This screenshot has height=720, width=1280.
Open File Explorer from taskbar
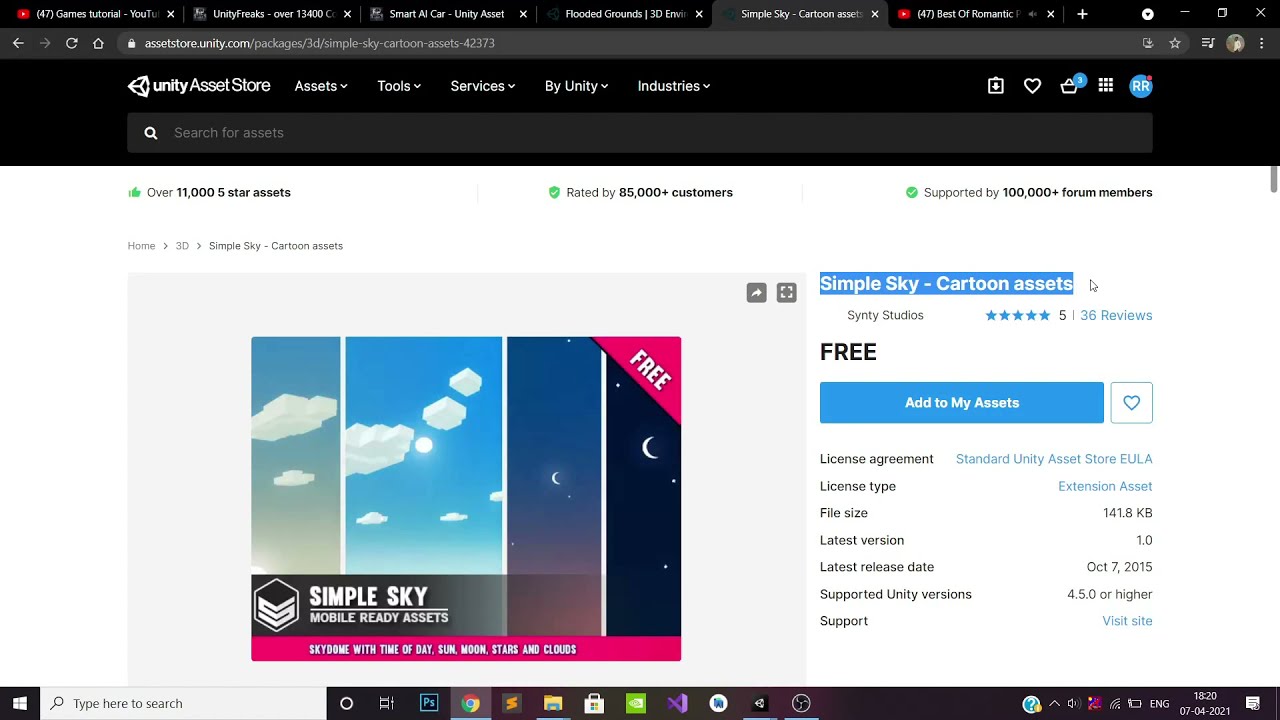click(x=553, y=703)
